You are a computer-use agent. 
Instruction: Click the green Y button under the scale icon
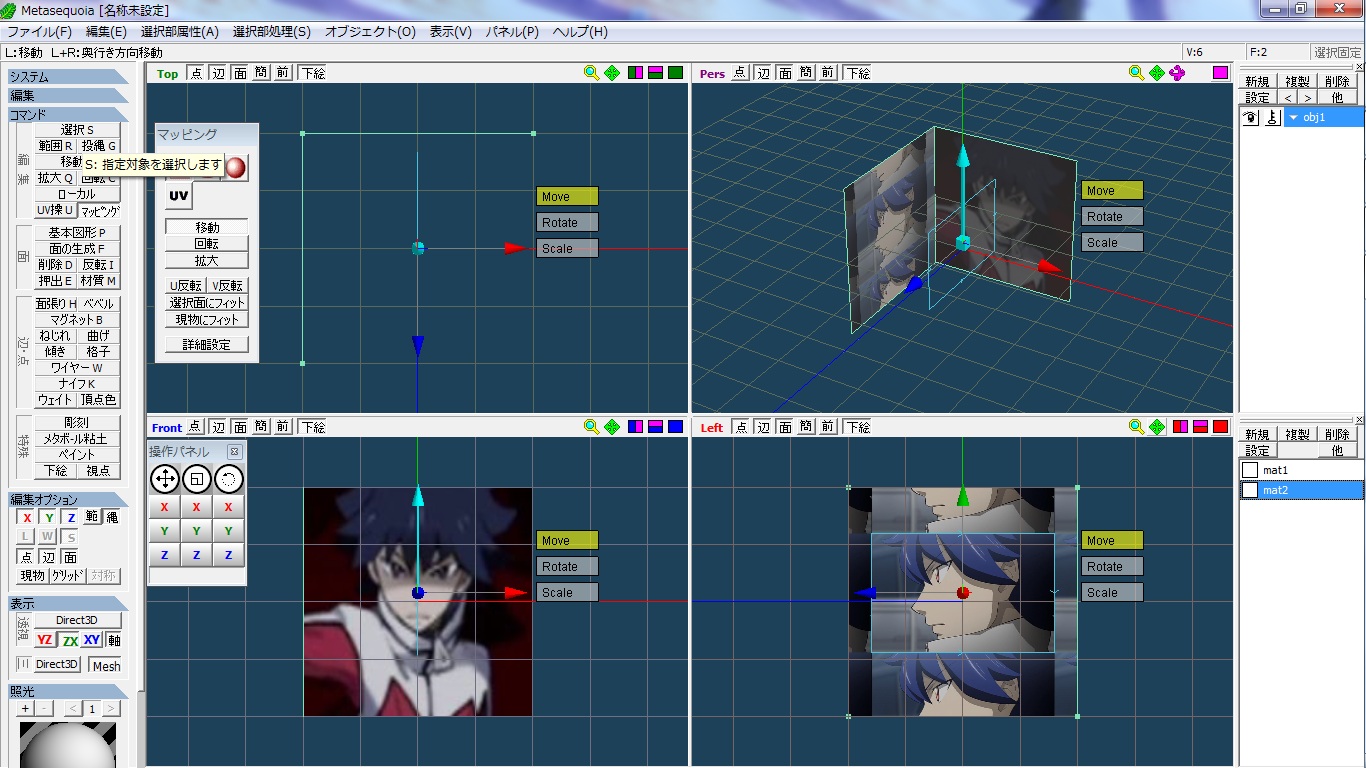(x=197, y=531)
